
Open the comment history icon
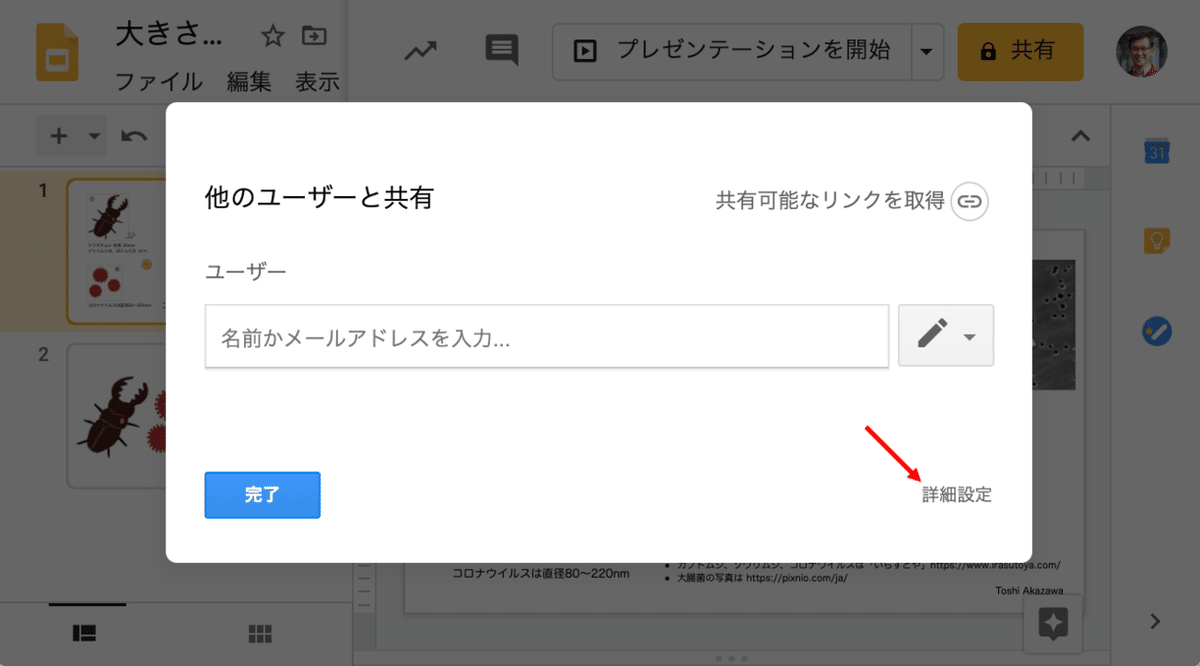point(502,50)
